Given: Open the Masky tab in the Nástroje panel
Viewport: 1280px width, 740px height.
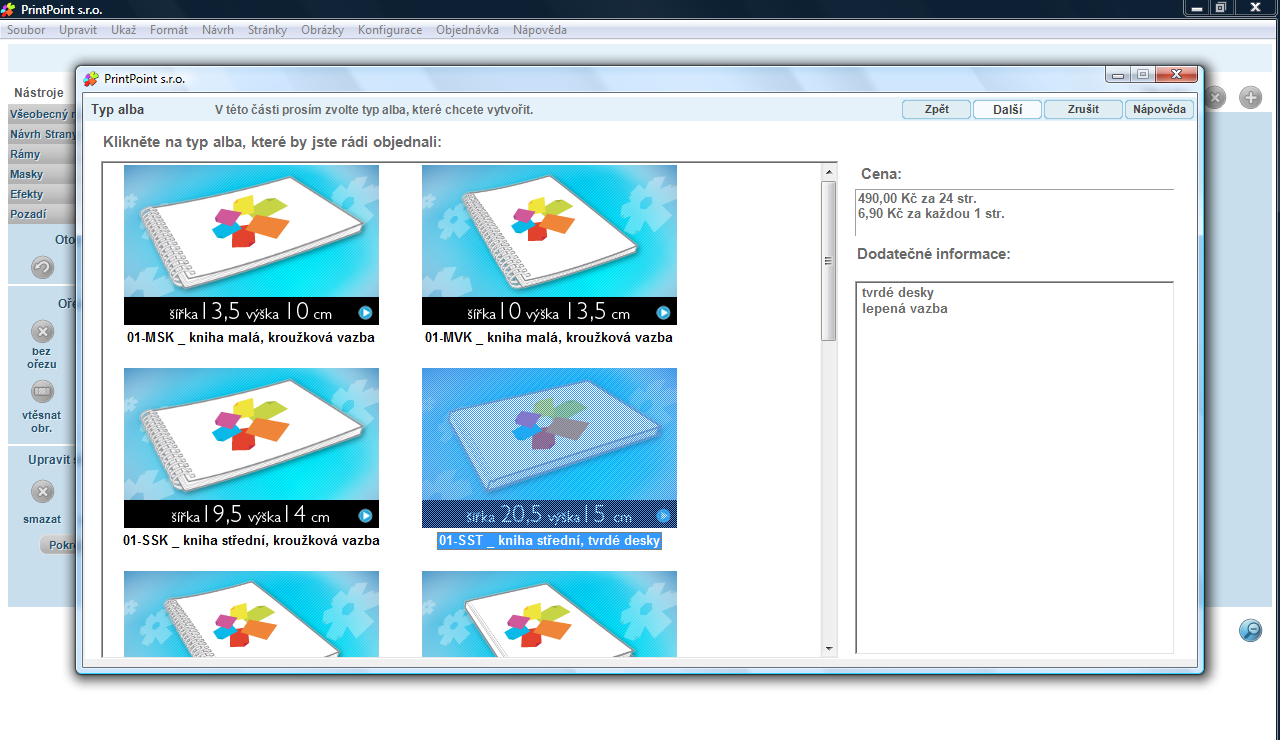Looking at the screenshot, I should tap(42, 174).
